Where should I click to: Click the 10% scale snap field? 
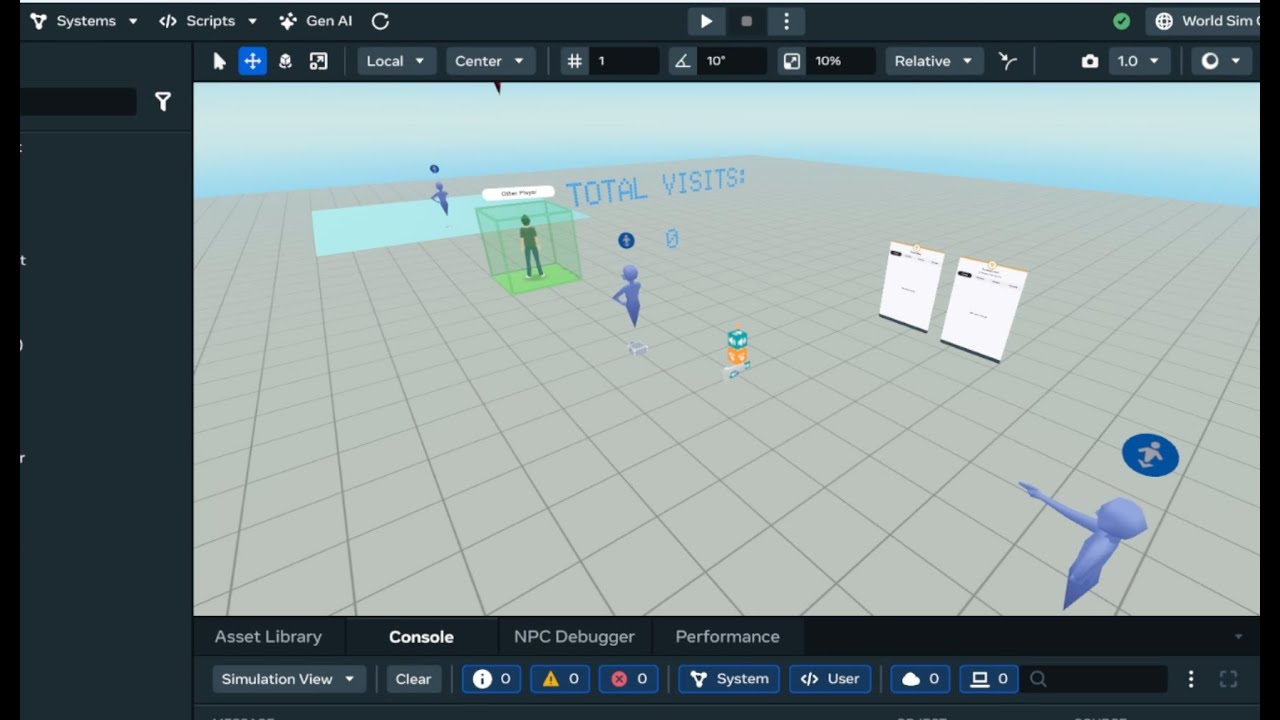(842, 61)
